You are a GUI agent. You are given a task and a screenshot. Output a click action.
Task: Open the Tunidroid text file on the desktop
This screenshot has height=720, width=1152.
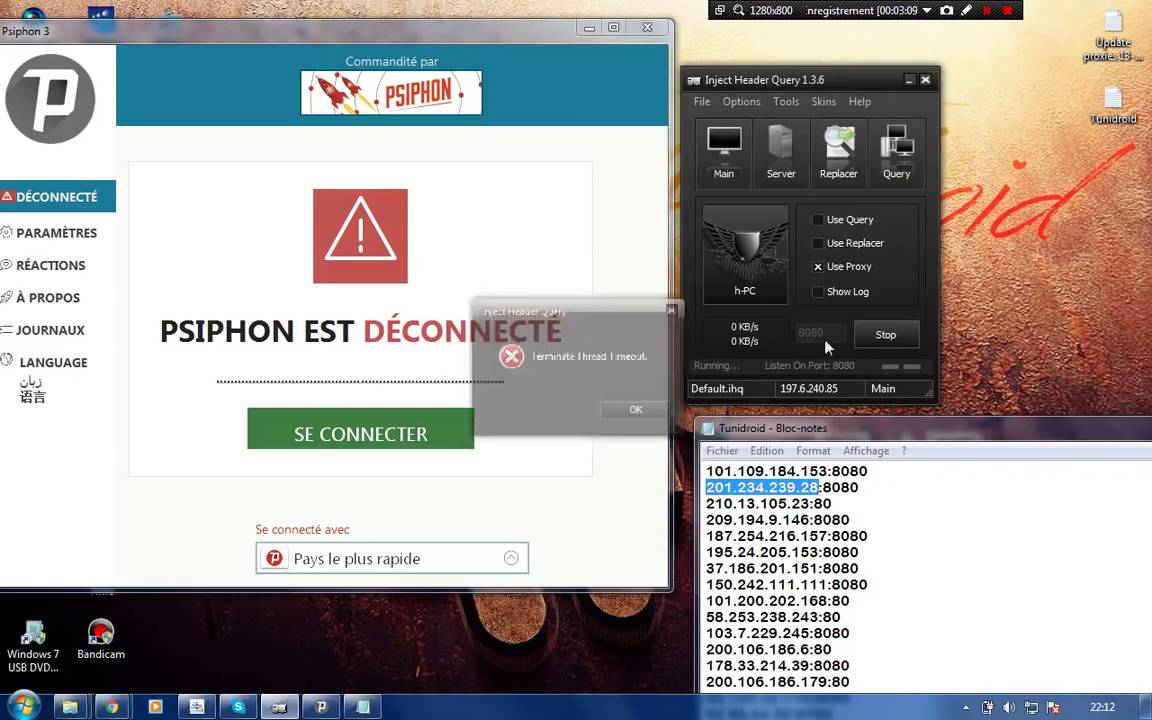[1113, 106]
